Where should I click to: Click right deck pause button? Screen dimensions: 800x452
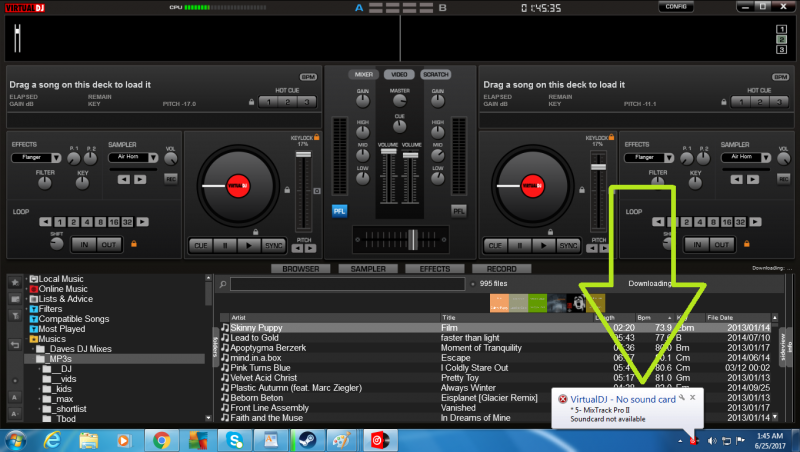point(519,245)
